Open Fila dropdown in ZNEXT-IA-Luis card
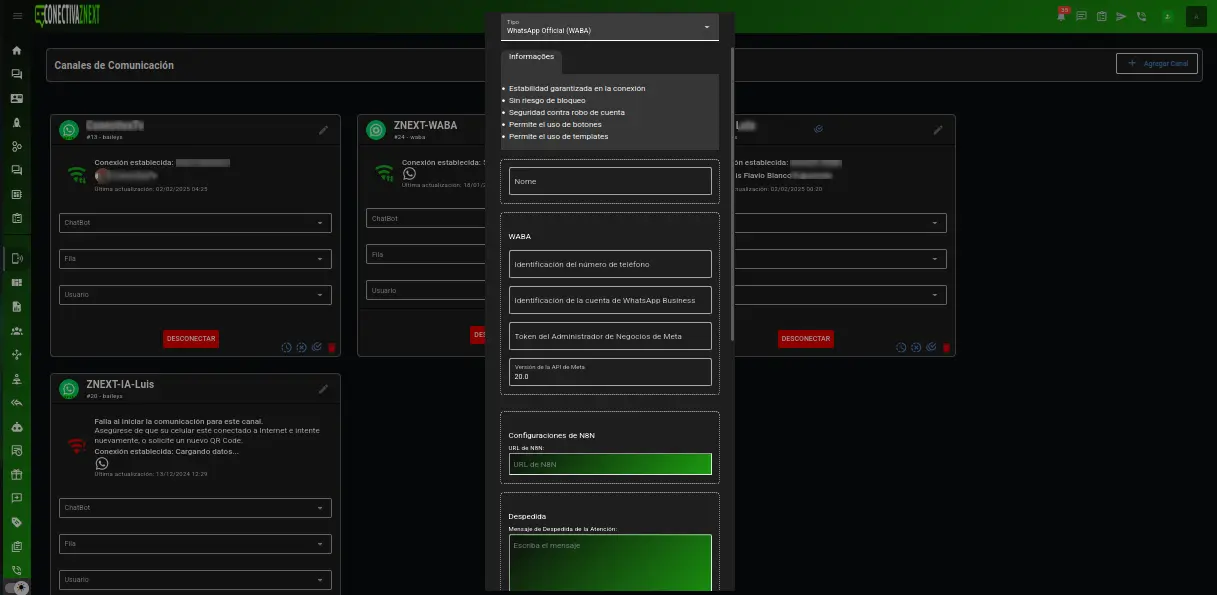1217x595 pixels. [195, 544]
